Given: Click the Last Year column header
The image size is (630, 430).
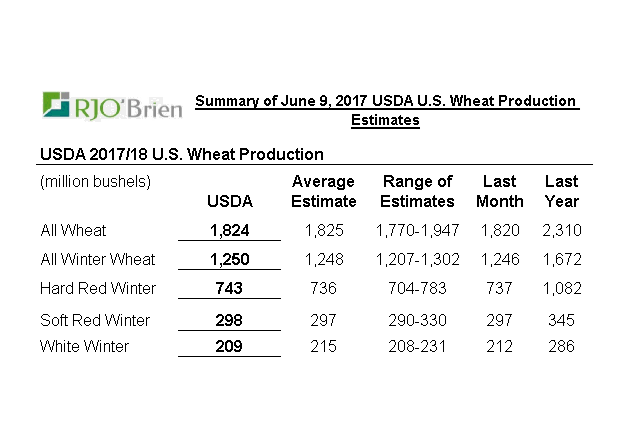Looking at the screenshot, I should (561, 191).
